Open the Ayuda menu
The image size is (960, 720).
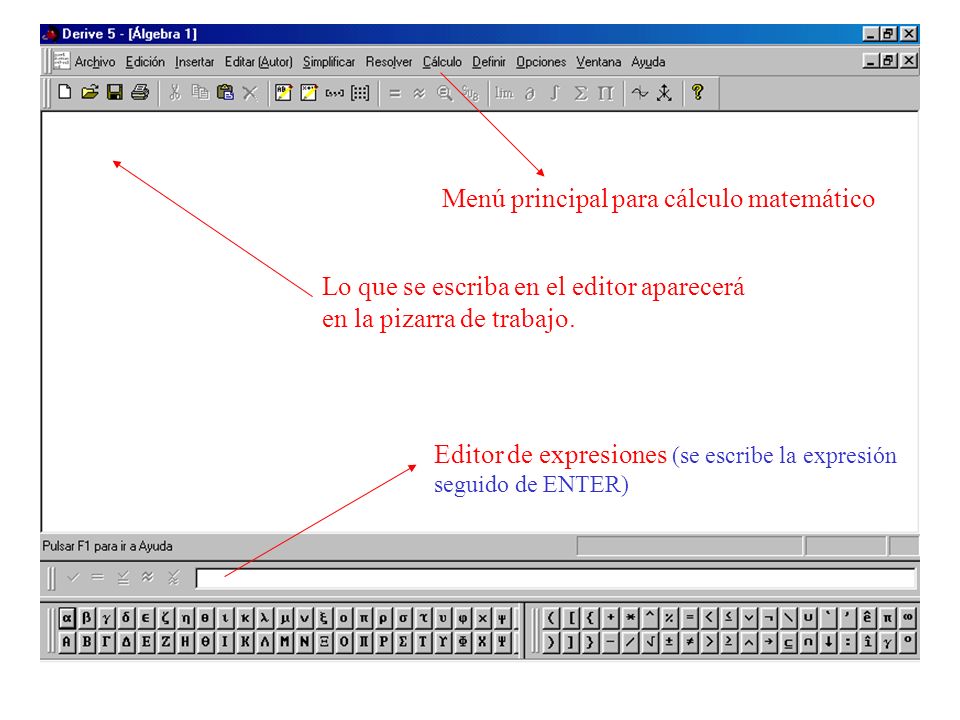click(x=648, y=62)
